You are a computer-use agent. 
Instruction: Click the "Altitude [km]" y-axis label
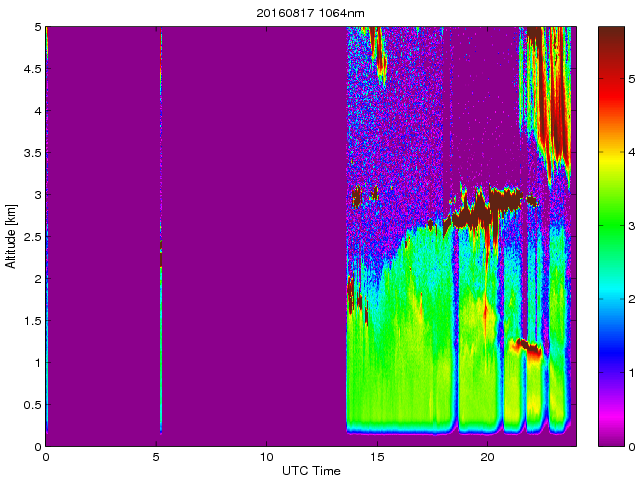(11, 236)
